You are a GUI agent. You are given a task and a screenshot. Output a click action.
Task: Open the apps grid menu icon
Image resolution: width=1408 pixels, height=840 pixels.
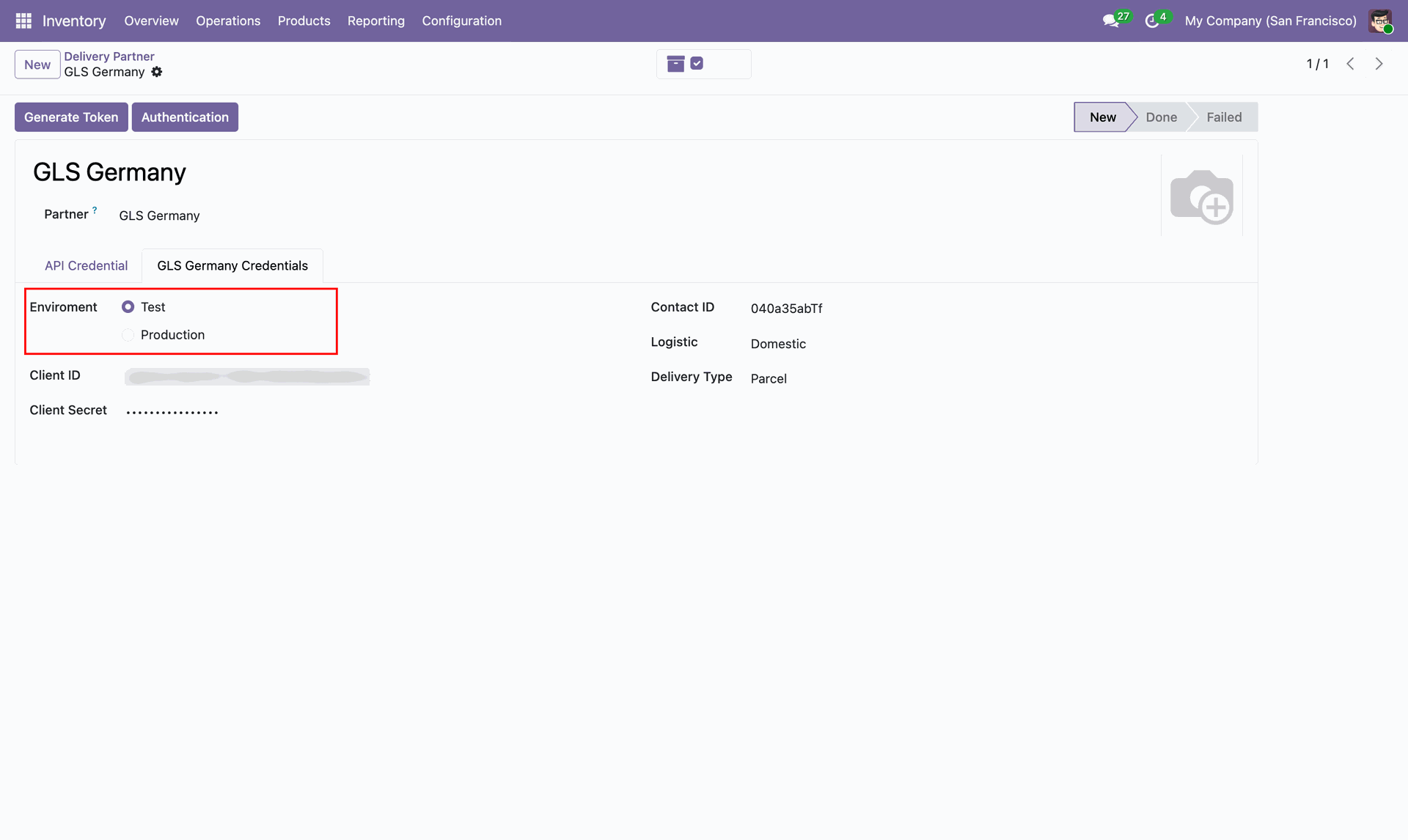click(x=23, y=21)
